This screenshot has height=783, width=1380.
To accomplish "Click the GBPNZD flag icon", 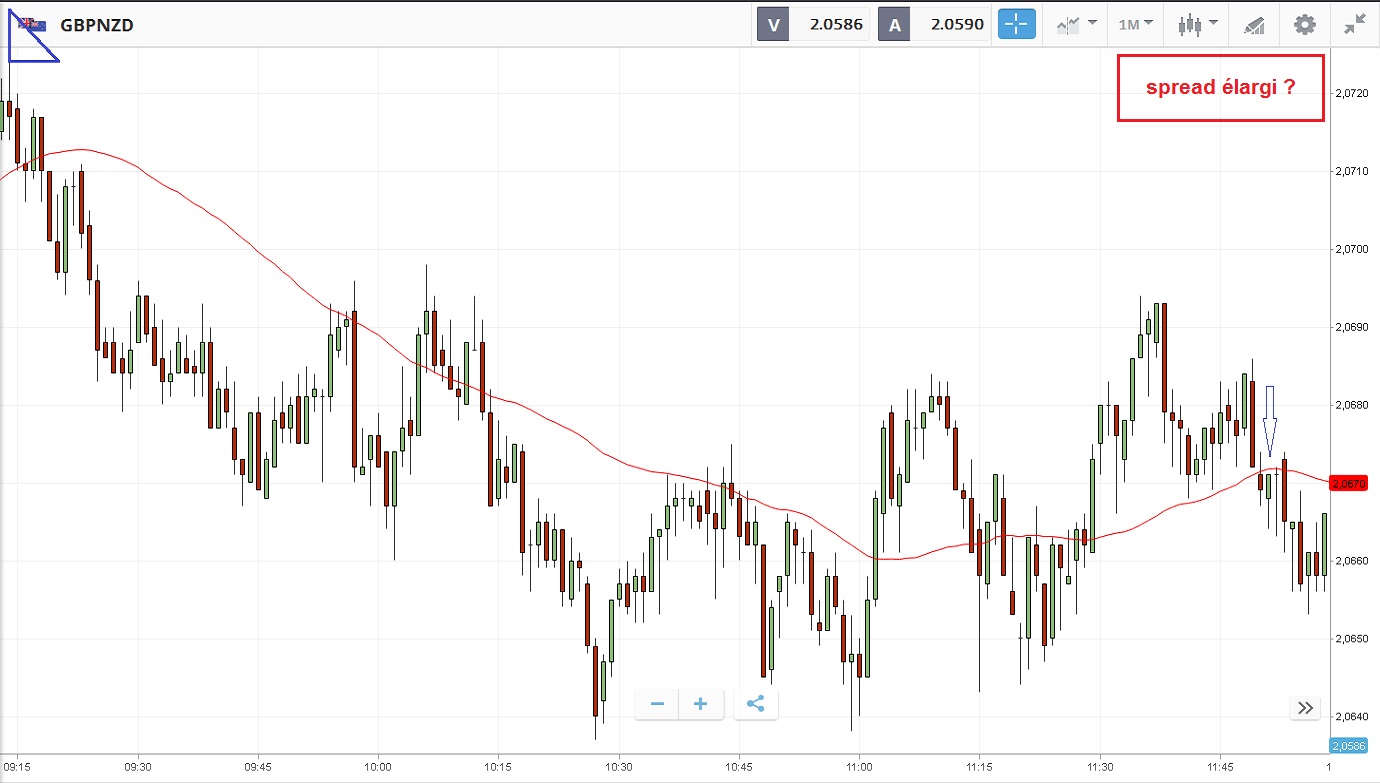I will click(31, 24).
